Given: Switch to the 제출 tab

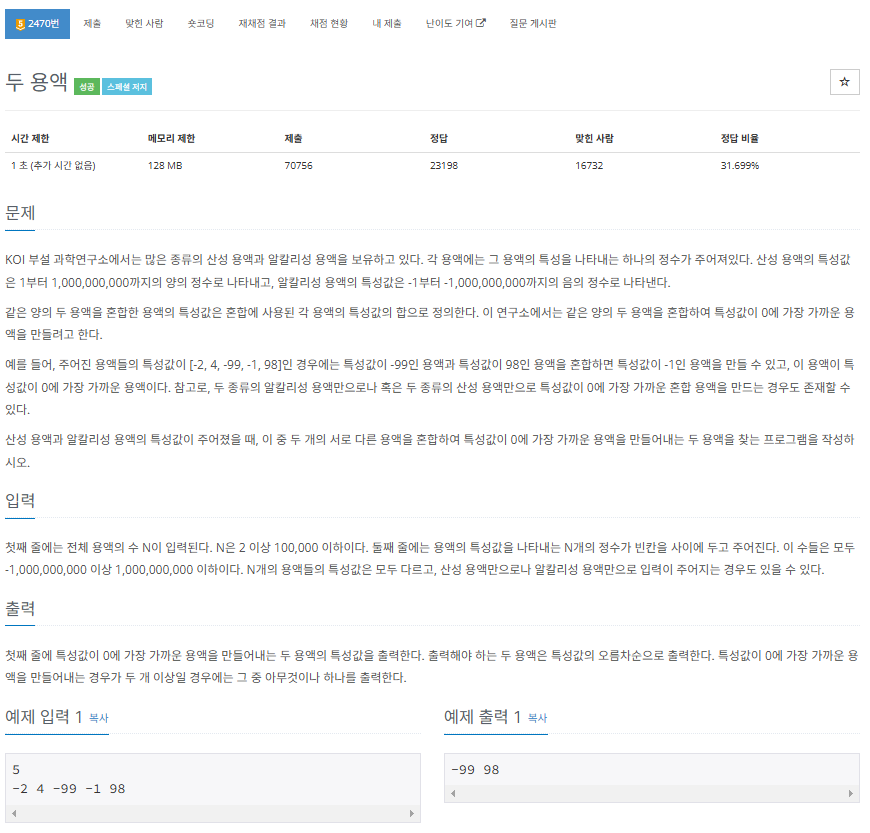Looking at the screenshot, I should click(x=92, y=24).
